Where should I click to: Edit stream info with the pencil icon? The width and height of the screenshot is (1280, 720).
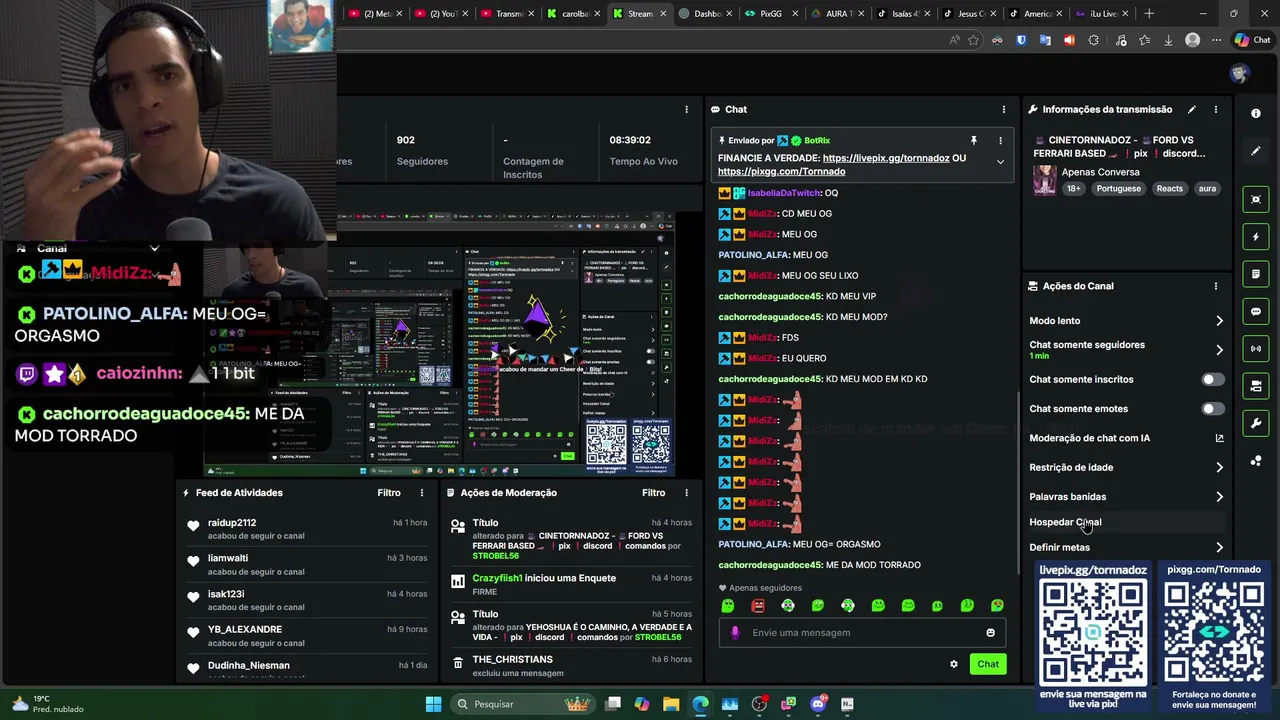1191,109
